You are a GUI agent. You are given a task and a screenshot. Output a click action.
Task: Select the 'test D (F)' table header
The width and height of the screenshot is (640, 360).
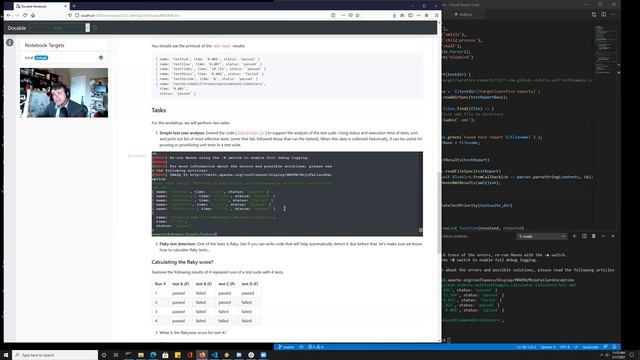(250, 284)
